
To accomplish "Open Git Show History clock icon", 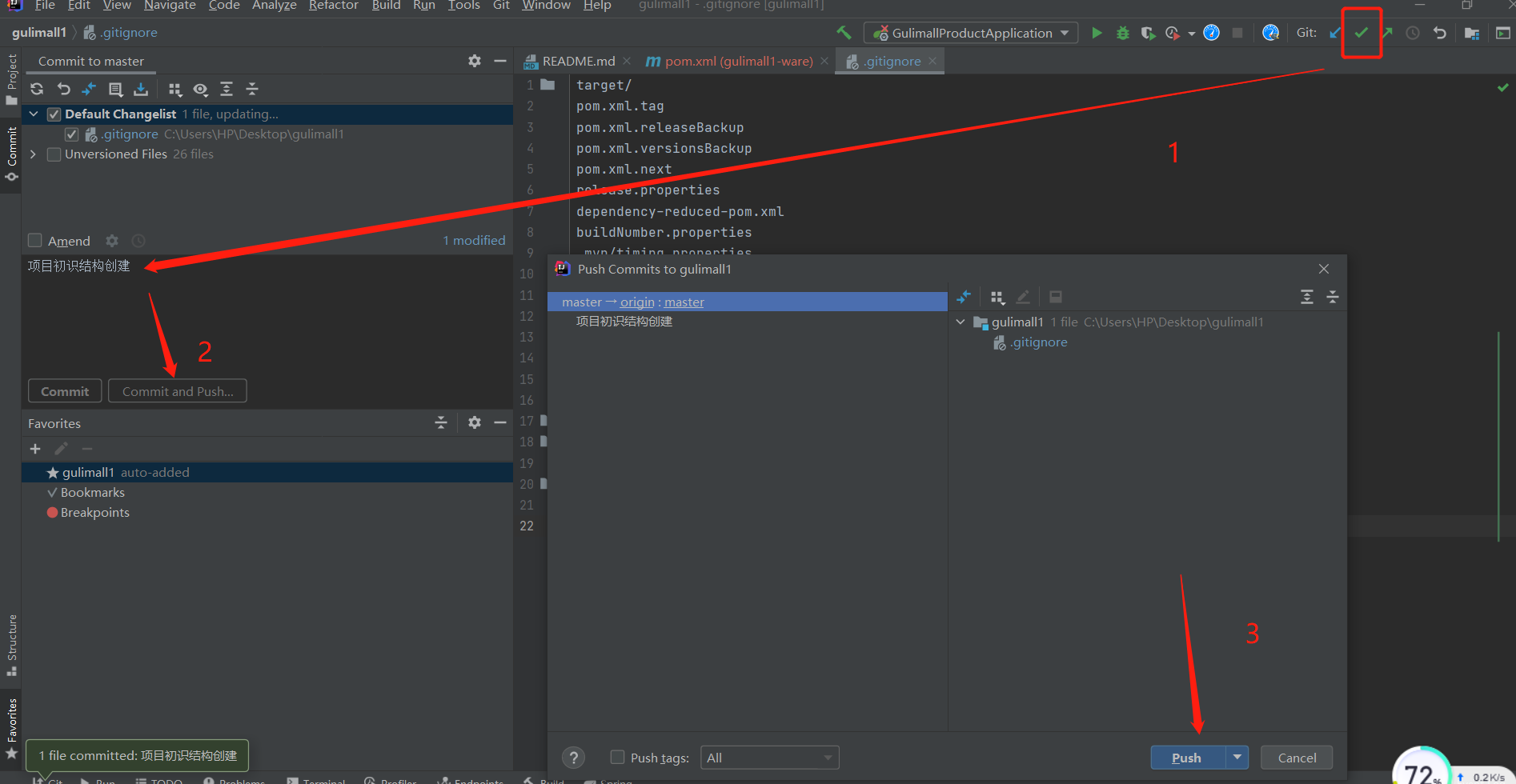I will pyautogui.click(x=1413, y=33).
